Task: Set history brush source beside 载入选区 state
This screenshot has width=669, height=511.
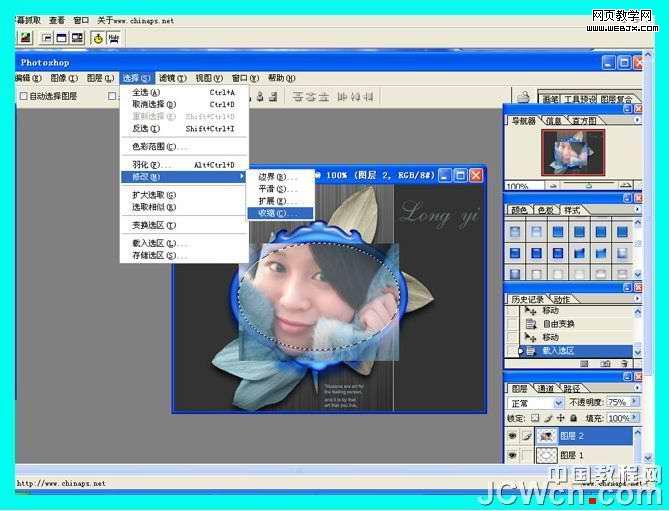Action: pos(512,351)
